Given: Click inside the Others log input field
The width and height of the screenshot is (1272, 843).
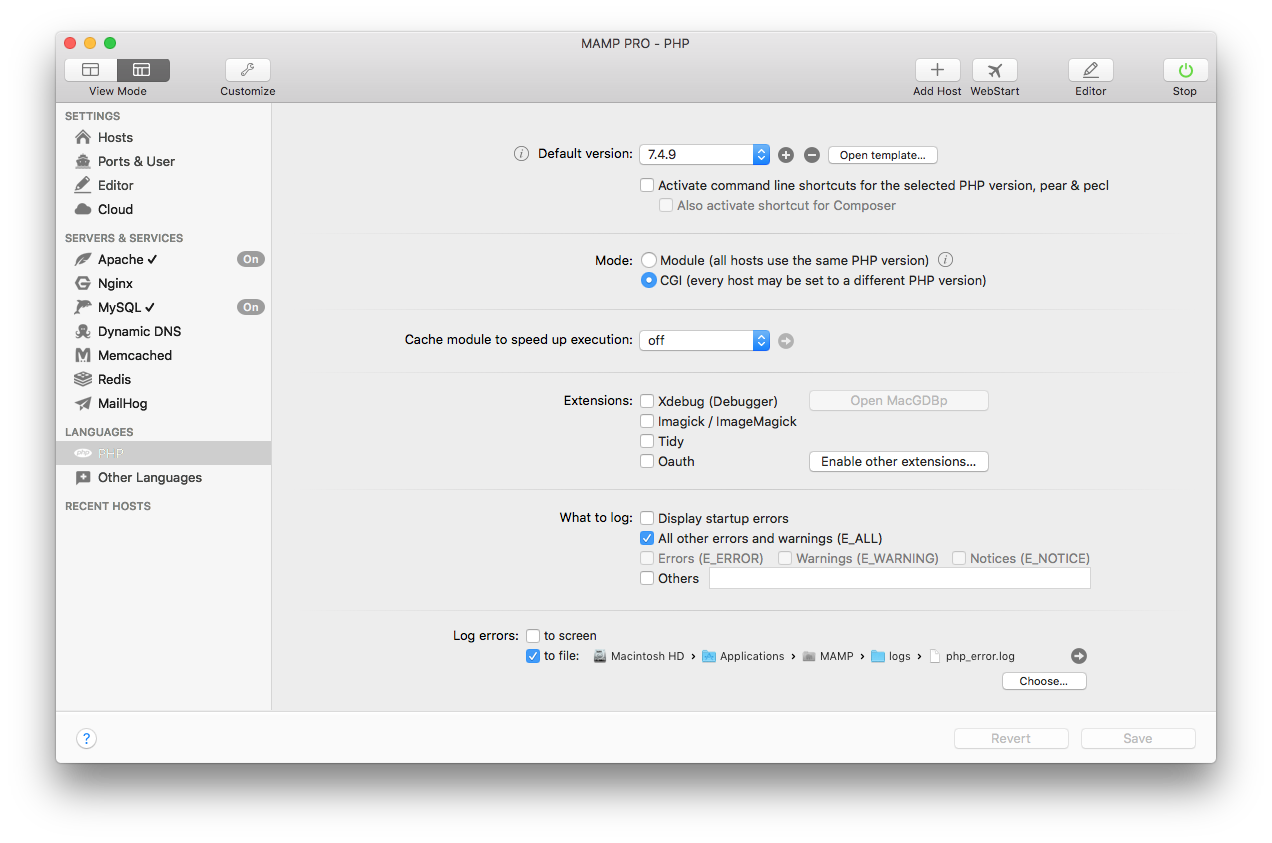Looking at the screenshot, I should click(898, 577).
